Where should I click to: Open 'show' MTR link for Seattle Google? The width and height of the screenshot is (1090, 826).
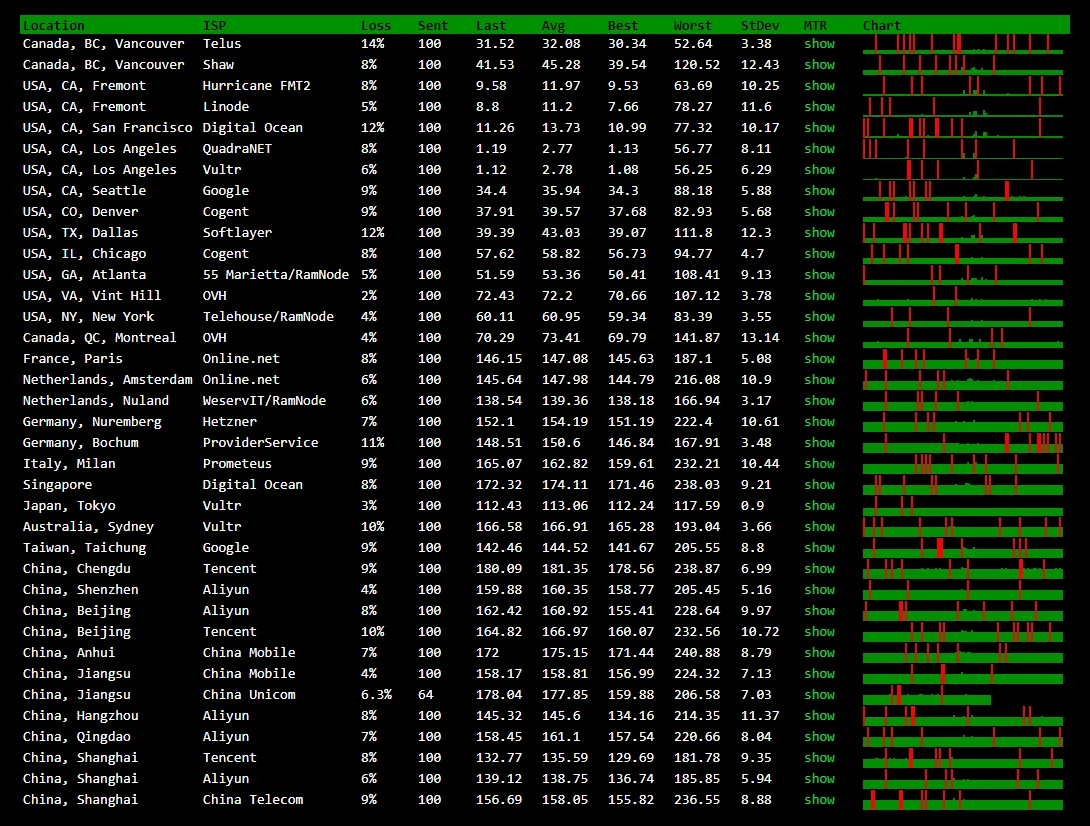point(819,191)
